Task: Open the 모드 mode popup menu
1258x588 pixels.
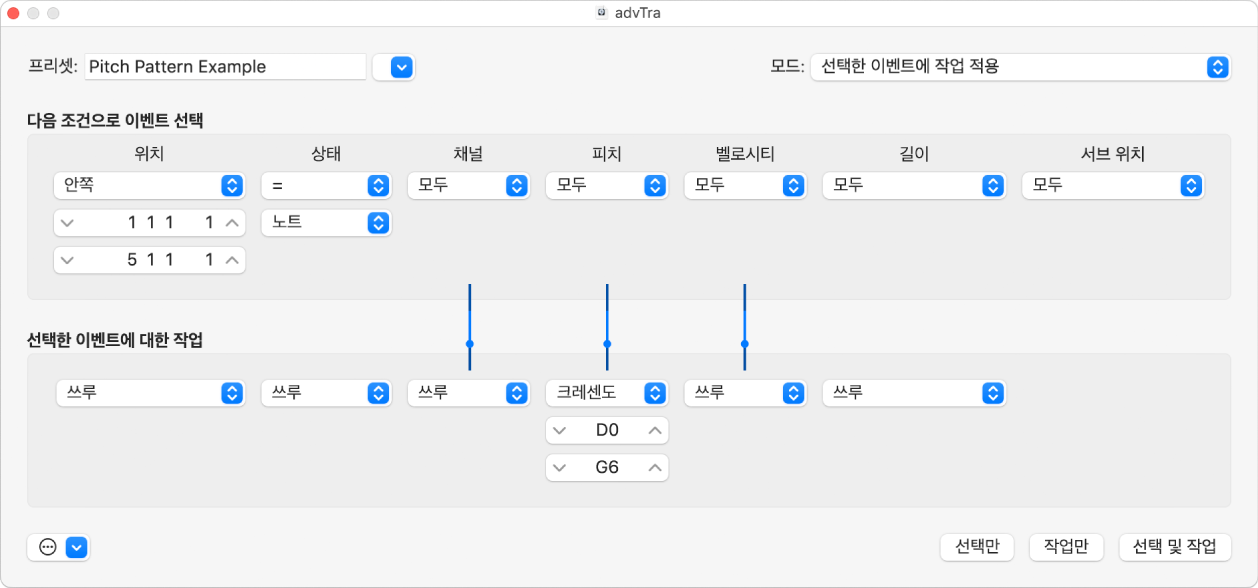Action: coord(1020,67)
